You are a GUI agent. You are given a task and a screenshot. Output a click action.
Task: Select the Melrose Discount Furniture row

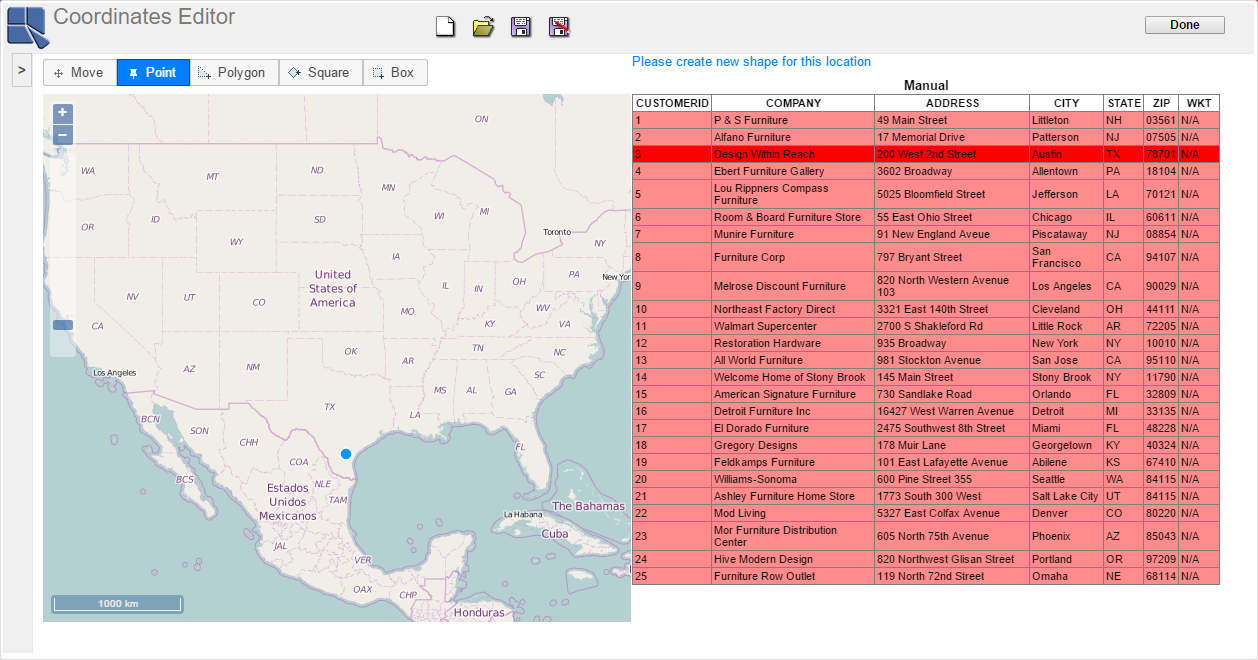click(926, 286)
